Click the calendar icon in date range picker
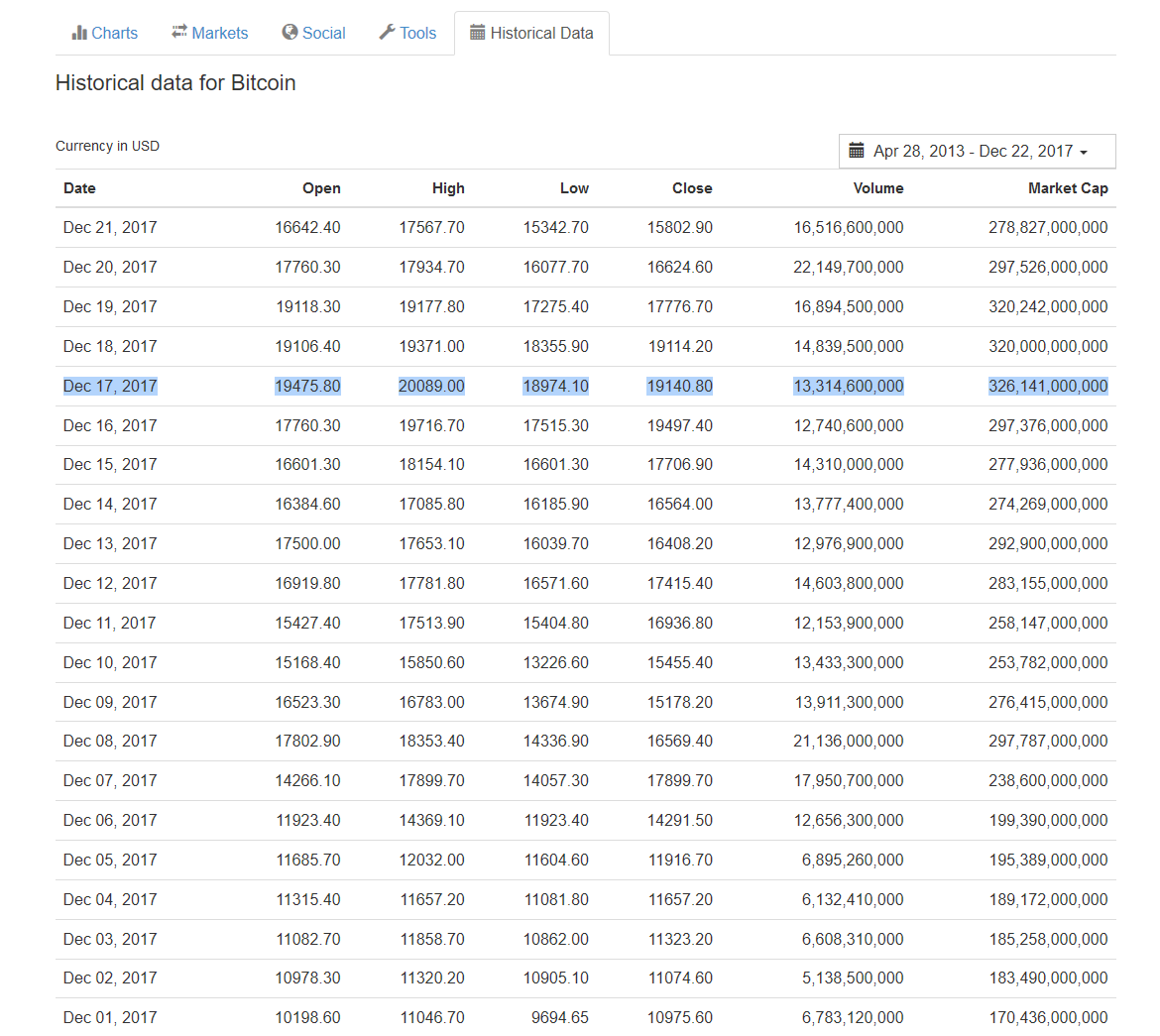The image size is (1160, 1036). point(856,151)
